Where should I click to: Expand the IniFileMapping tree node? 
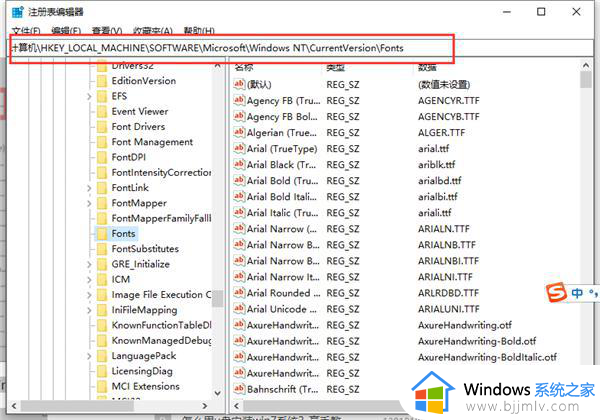tap(89, 311)
